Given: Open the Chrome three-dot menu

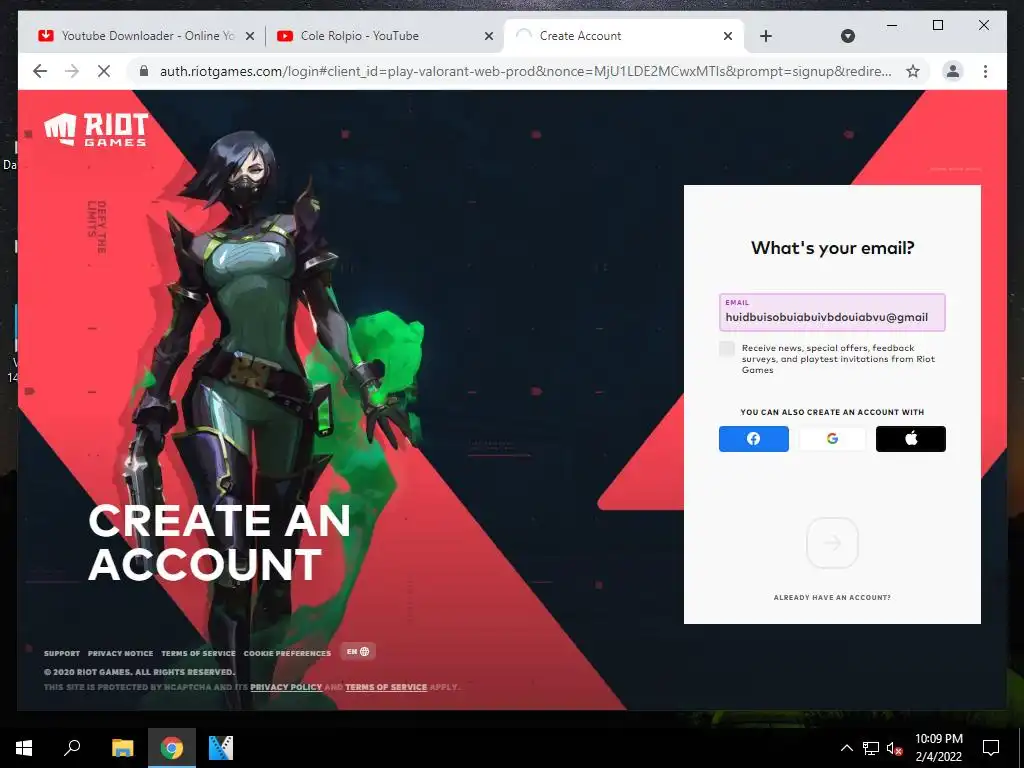Looking at the screenshot, I should (x=985, y=71).
